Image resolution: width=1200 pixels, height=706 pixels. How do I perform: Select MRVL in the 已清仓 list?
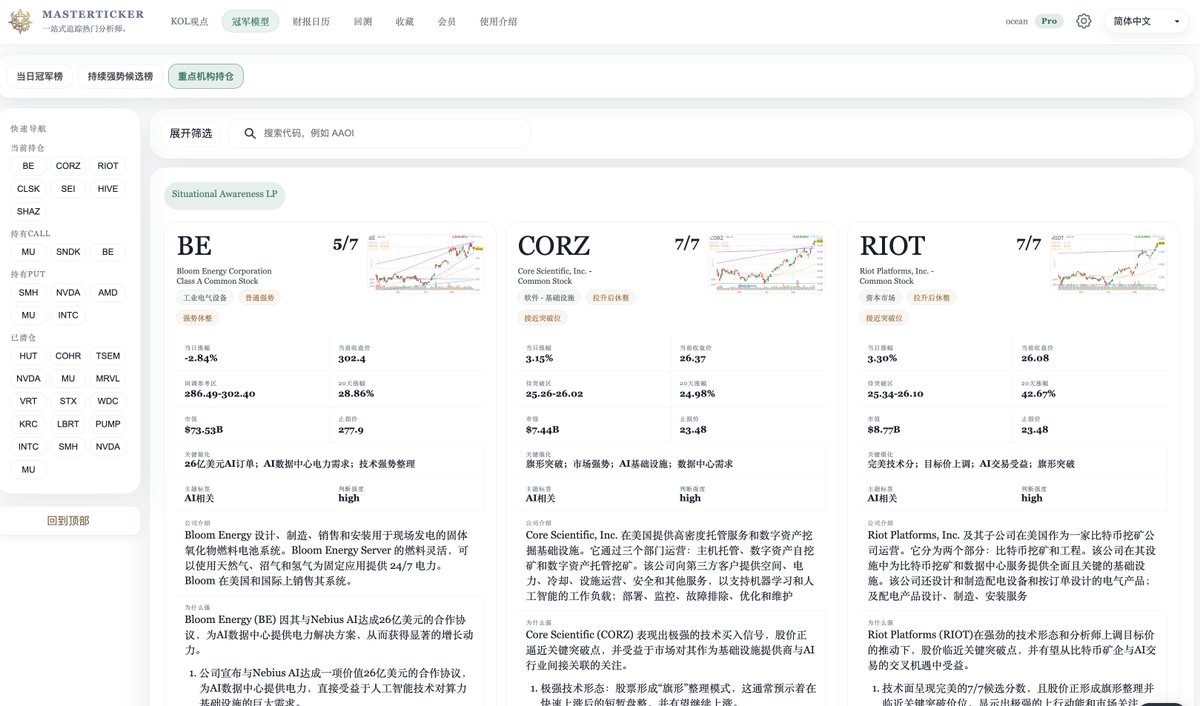coord(108,379)
